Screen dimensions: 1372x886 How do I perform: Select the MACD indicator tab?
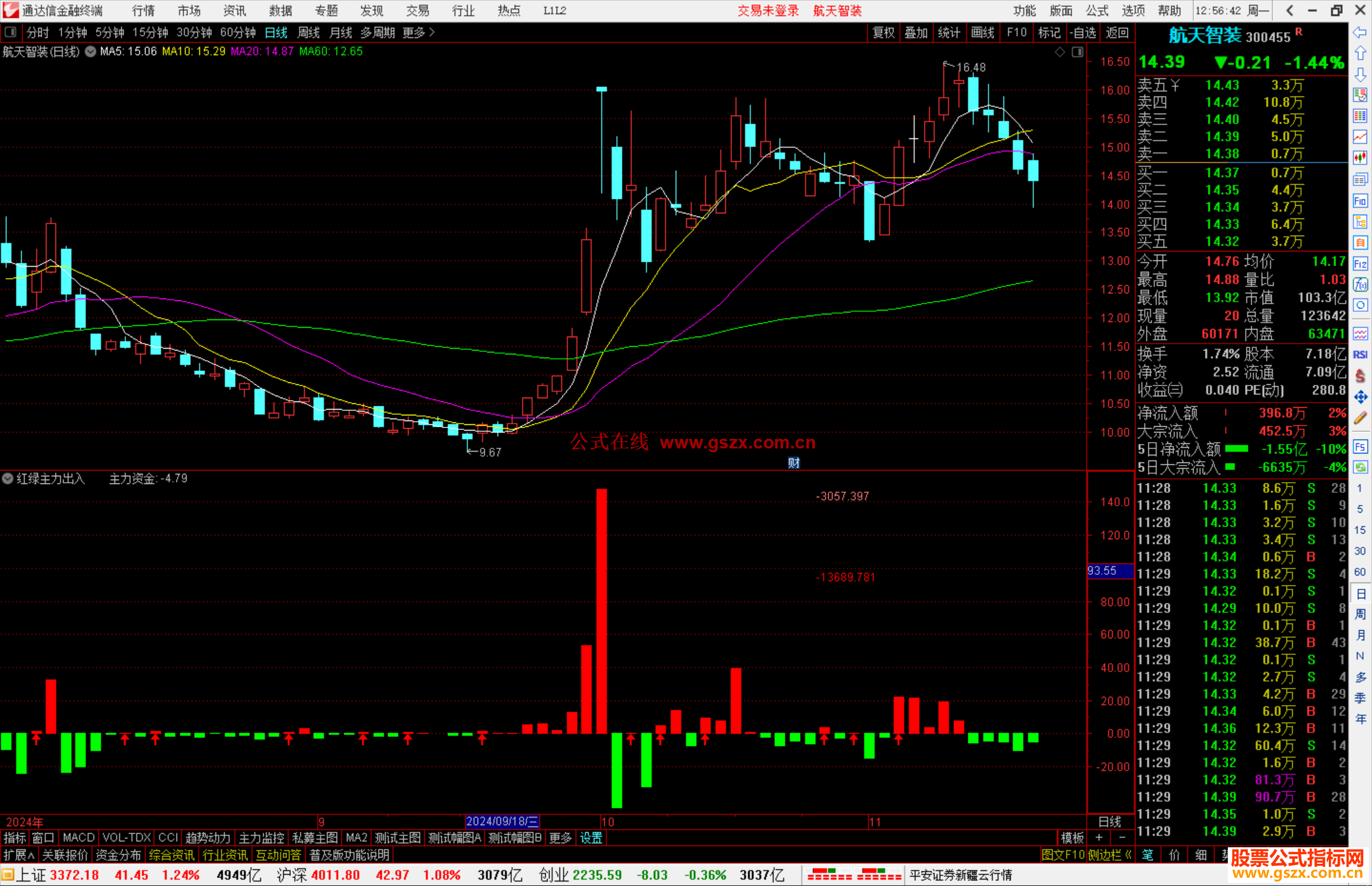pos(79,838)
